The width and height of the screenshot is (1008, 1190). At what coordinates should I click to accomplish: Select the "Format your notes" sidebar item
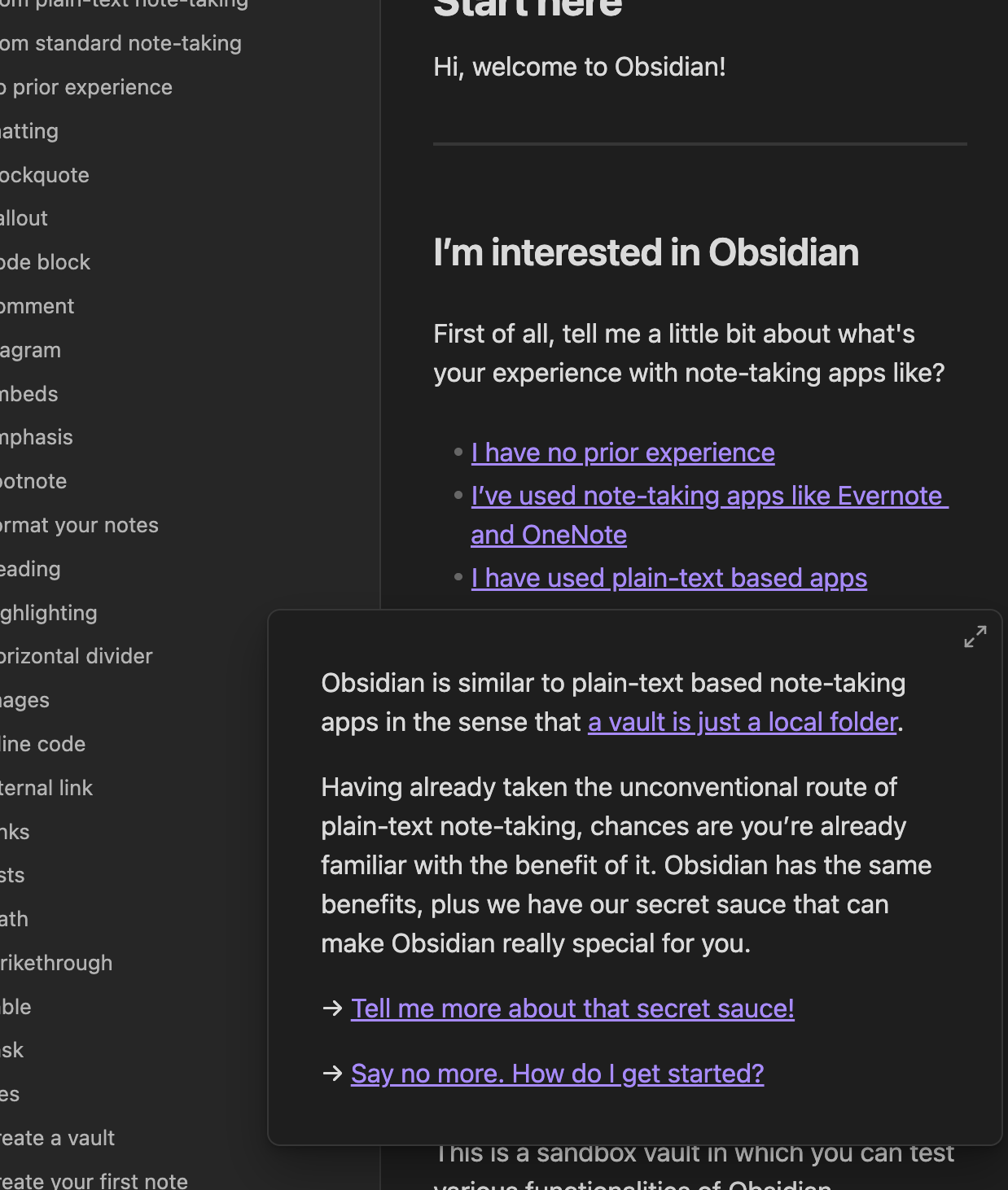tap(79, 525)
